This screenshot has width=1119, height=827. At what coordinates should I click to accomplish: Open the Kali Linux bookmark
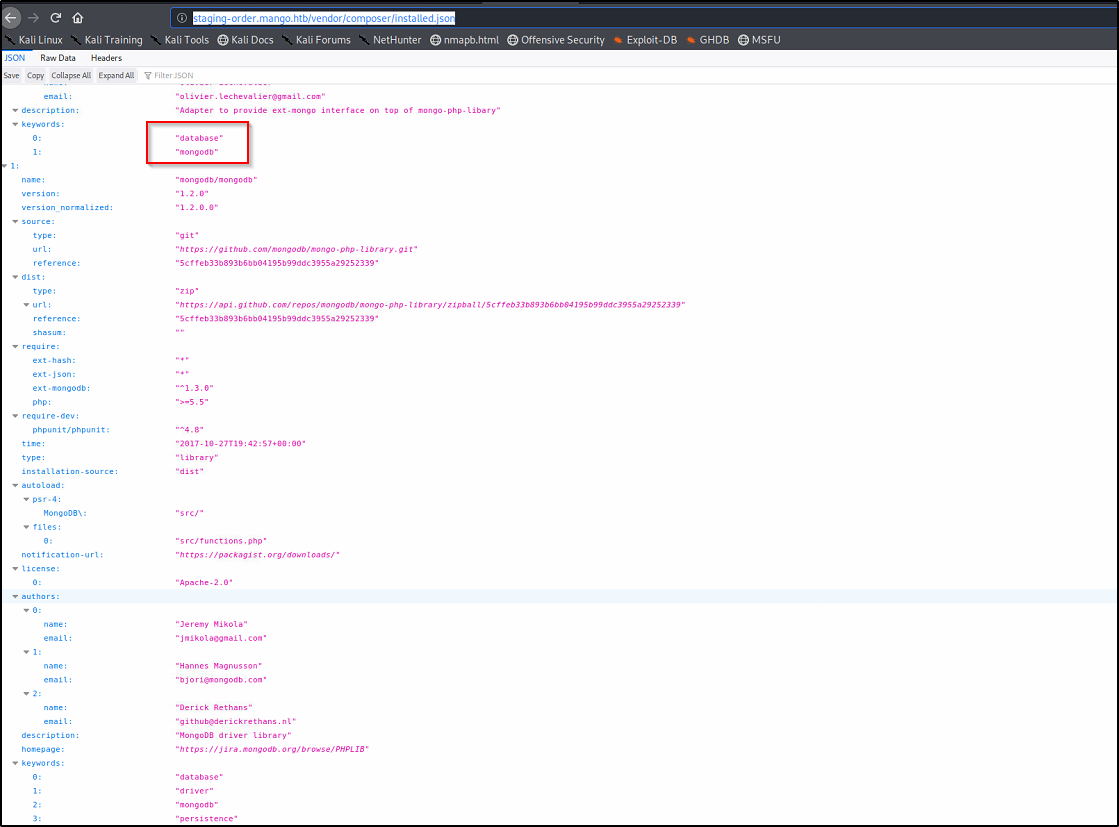click(x=34, y=40)
